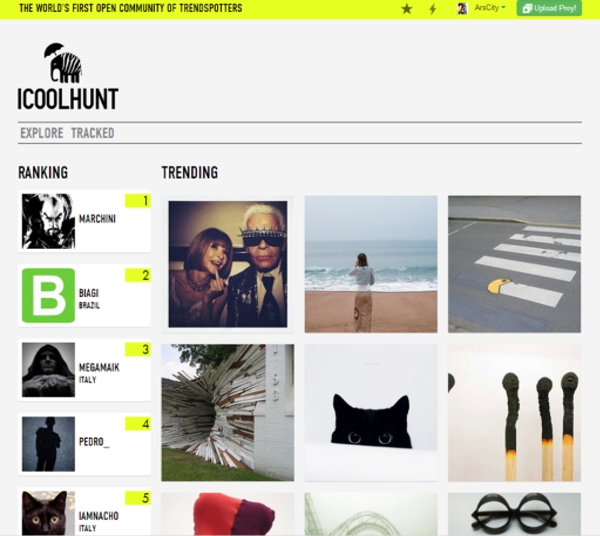
Task: Open Marchini's ranking avatar
Action: 48,221
